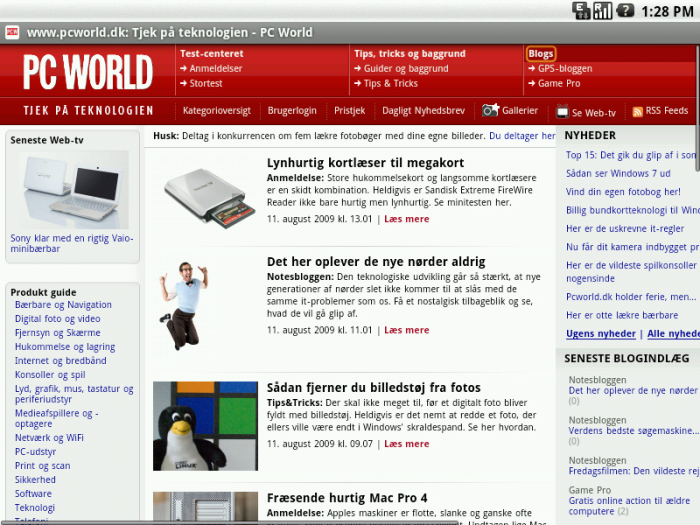Viewport: 700px width, 525px height.
Task: Tap the signal strength status icon
Action: (x=602, y=10)
